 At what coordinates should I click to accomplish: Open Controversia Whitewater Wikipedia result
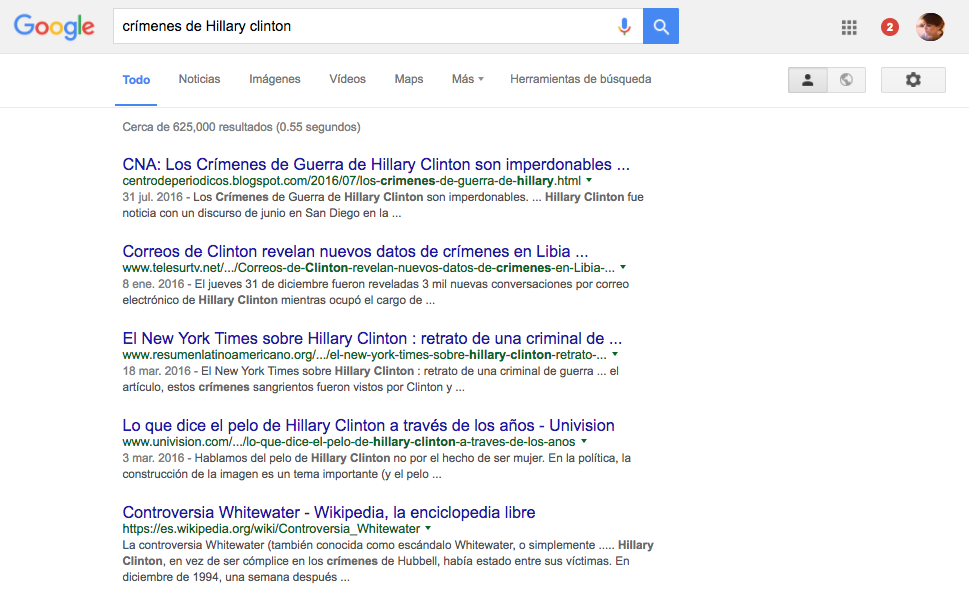point(329,512)
